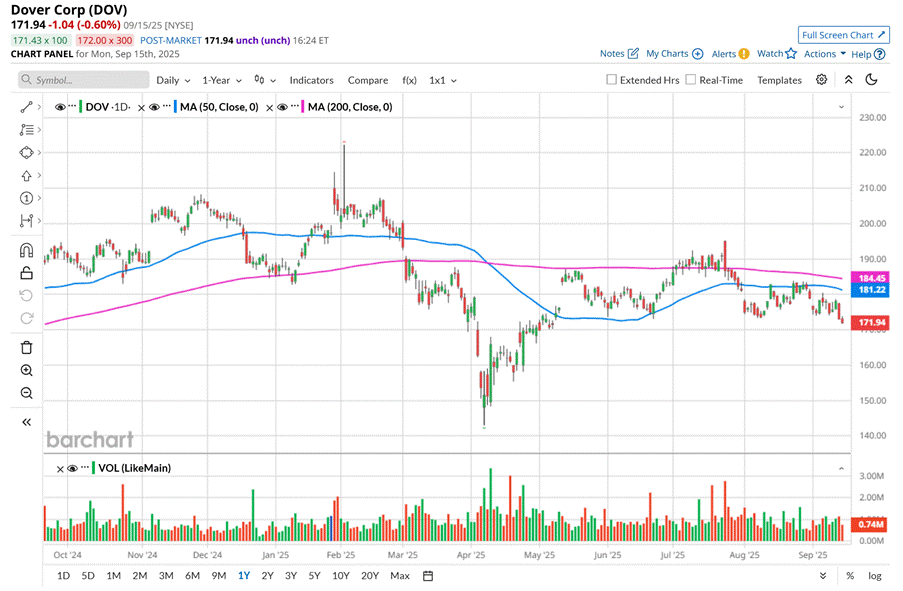Screen dimensions: 903x591
Task: Click the lock drawings icon
Action: click(x=26, y=272)
